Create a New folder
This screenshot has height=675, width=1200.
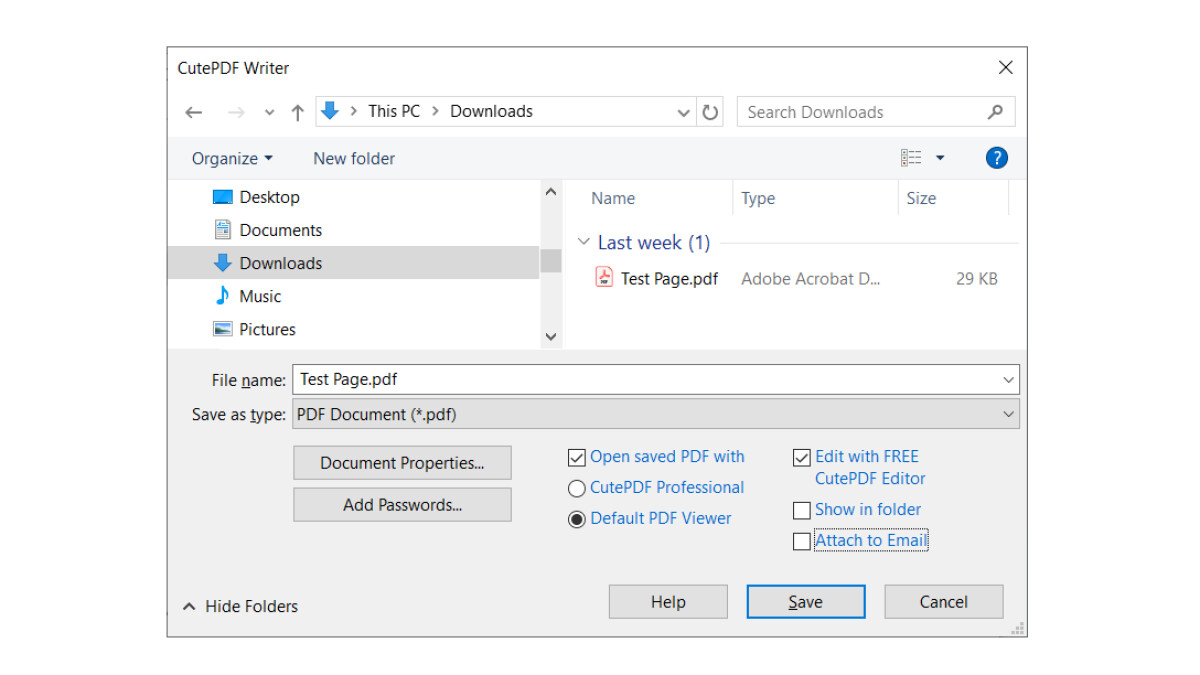pyautogui.click(x=353, y=157)
